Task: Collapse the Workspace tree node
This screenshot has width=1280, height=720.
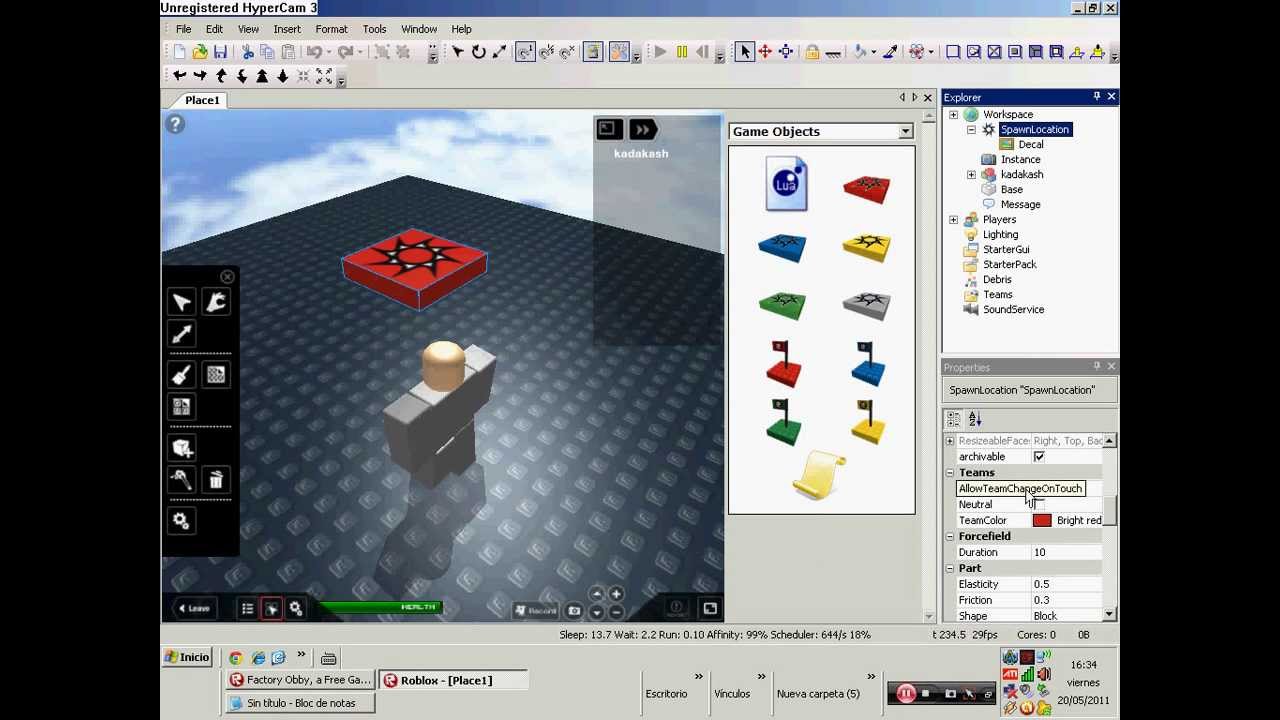Action: tap(953, 115)
